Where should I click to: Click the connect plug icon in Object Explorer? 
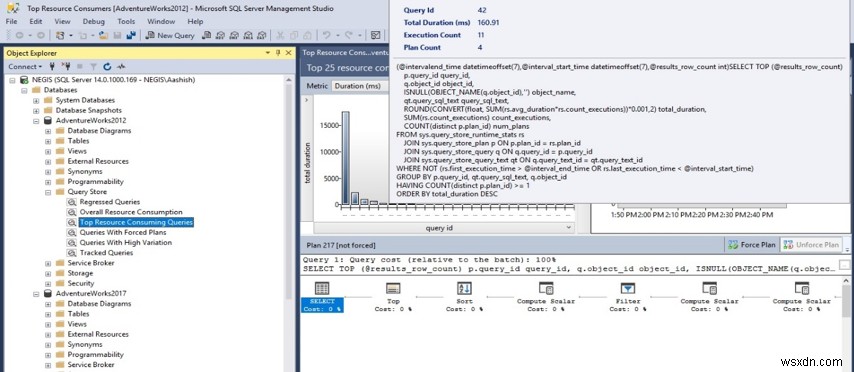[x=52, y=66]
